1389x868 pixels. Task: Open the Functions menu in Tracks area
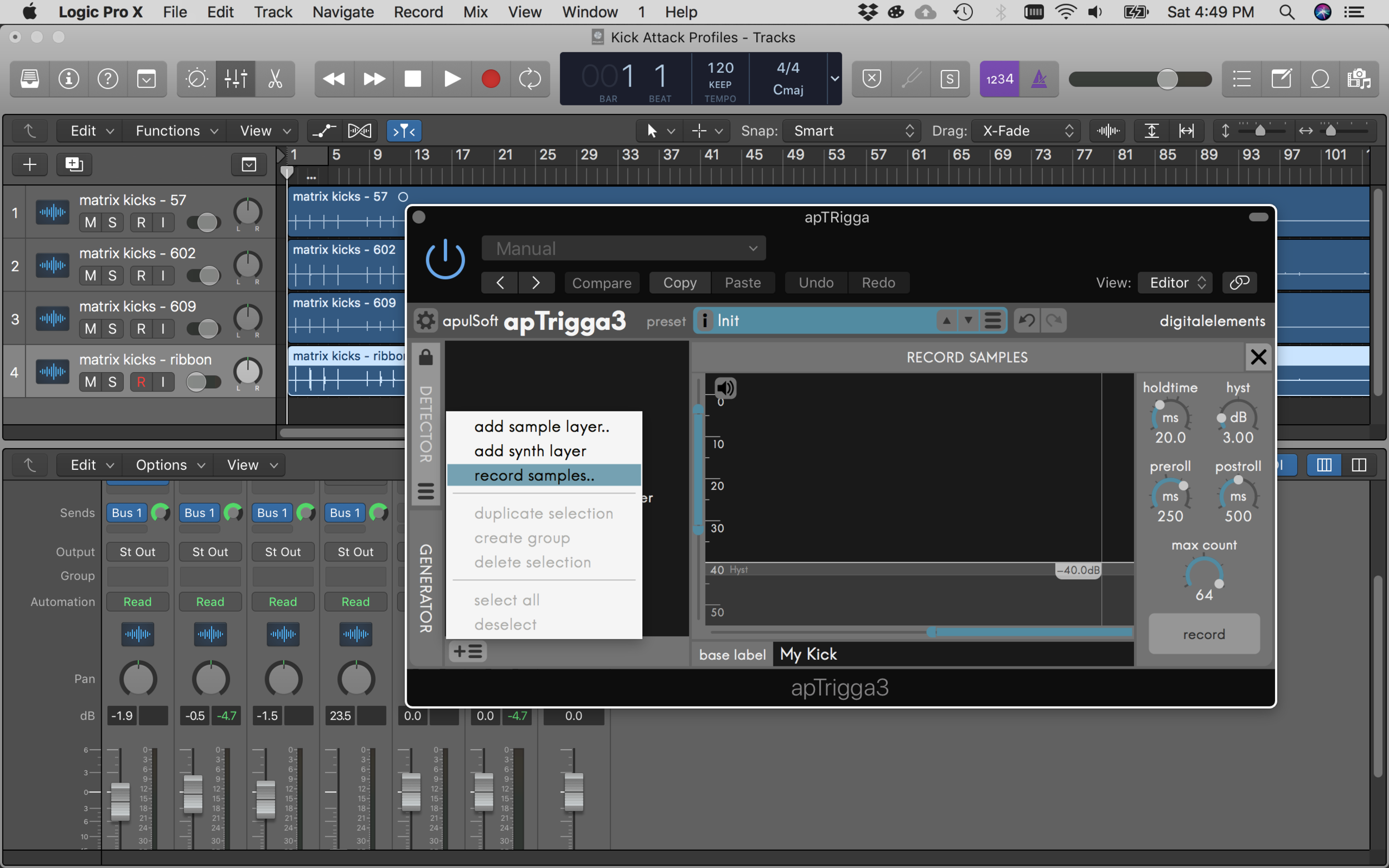(176, 131)
